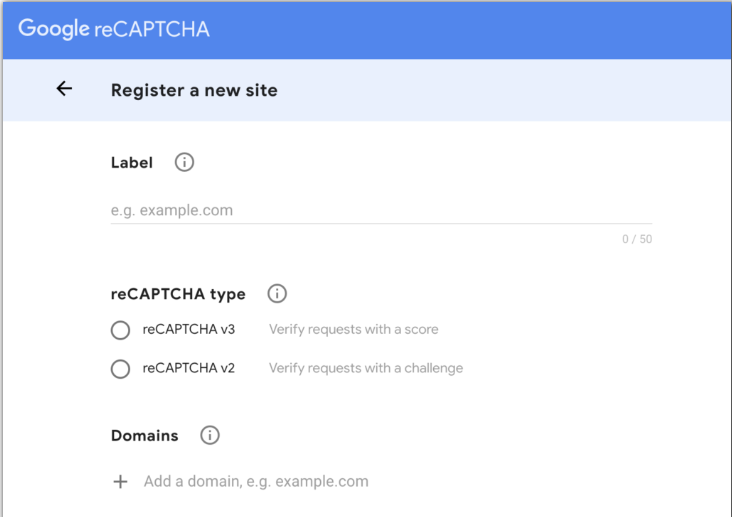This screenshot has width=732, height=517.
Task: Click the 0 / 50 character counter
Action: 637,239
